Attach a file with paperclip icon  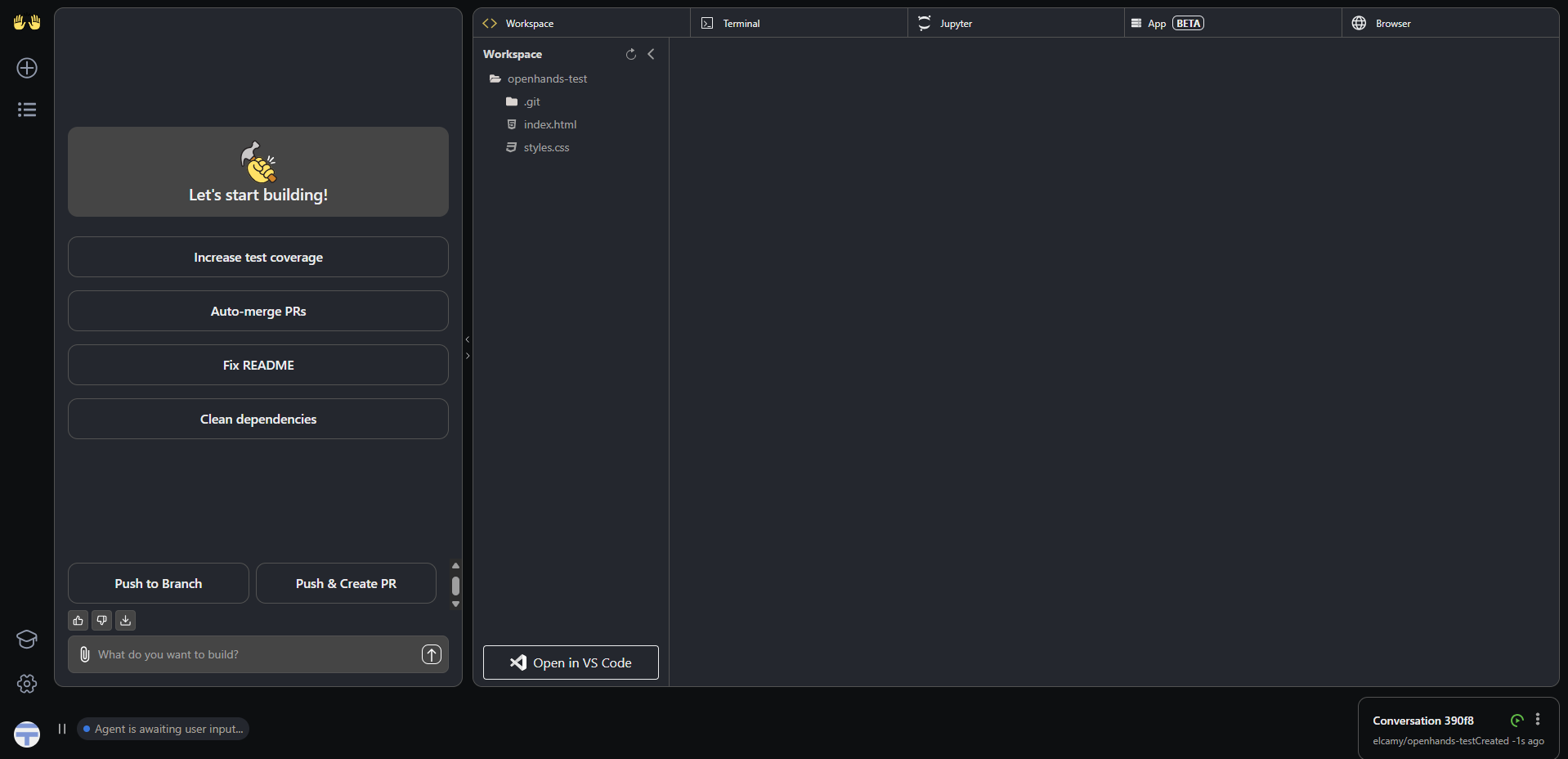[85, 654]
